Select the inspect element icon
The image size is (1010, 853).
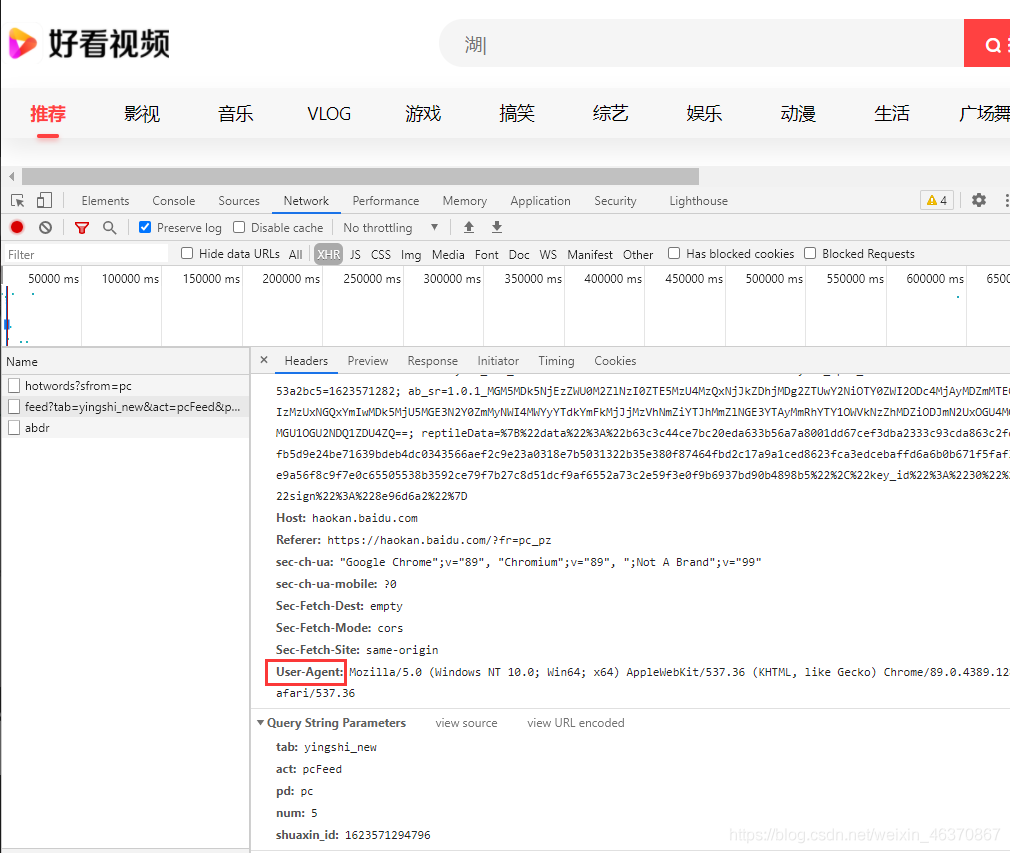17,201
